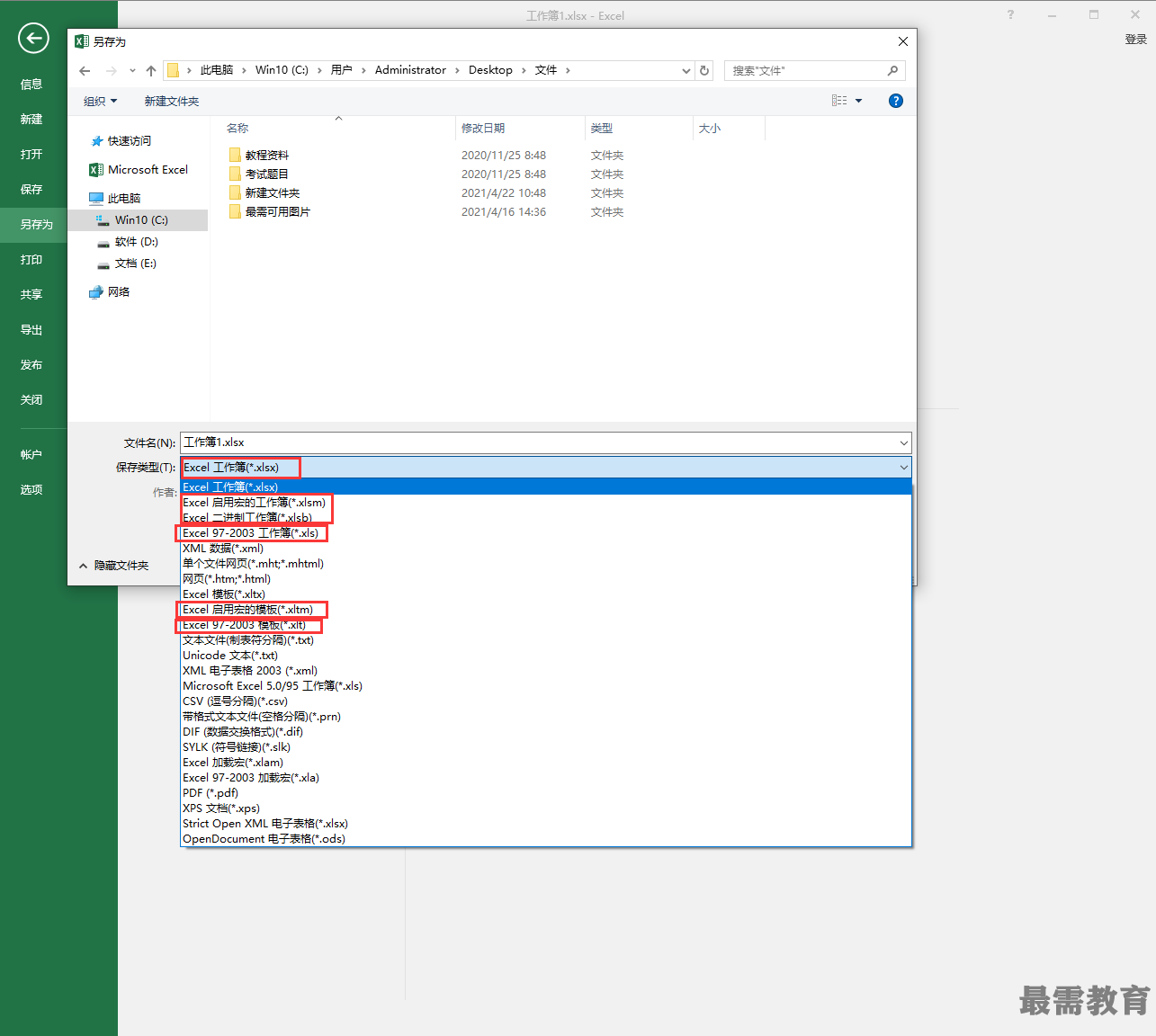The width and height of the screenshot is (1156, 1036).
Task: Expand view options dropdown arrow
Action: tap(858, 101)
